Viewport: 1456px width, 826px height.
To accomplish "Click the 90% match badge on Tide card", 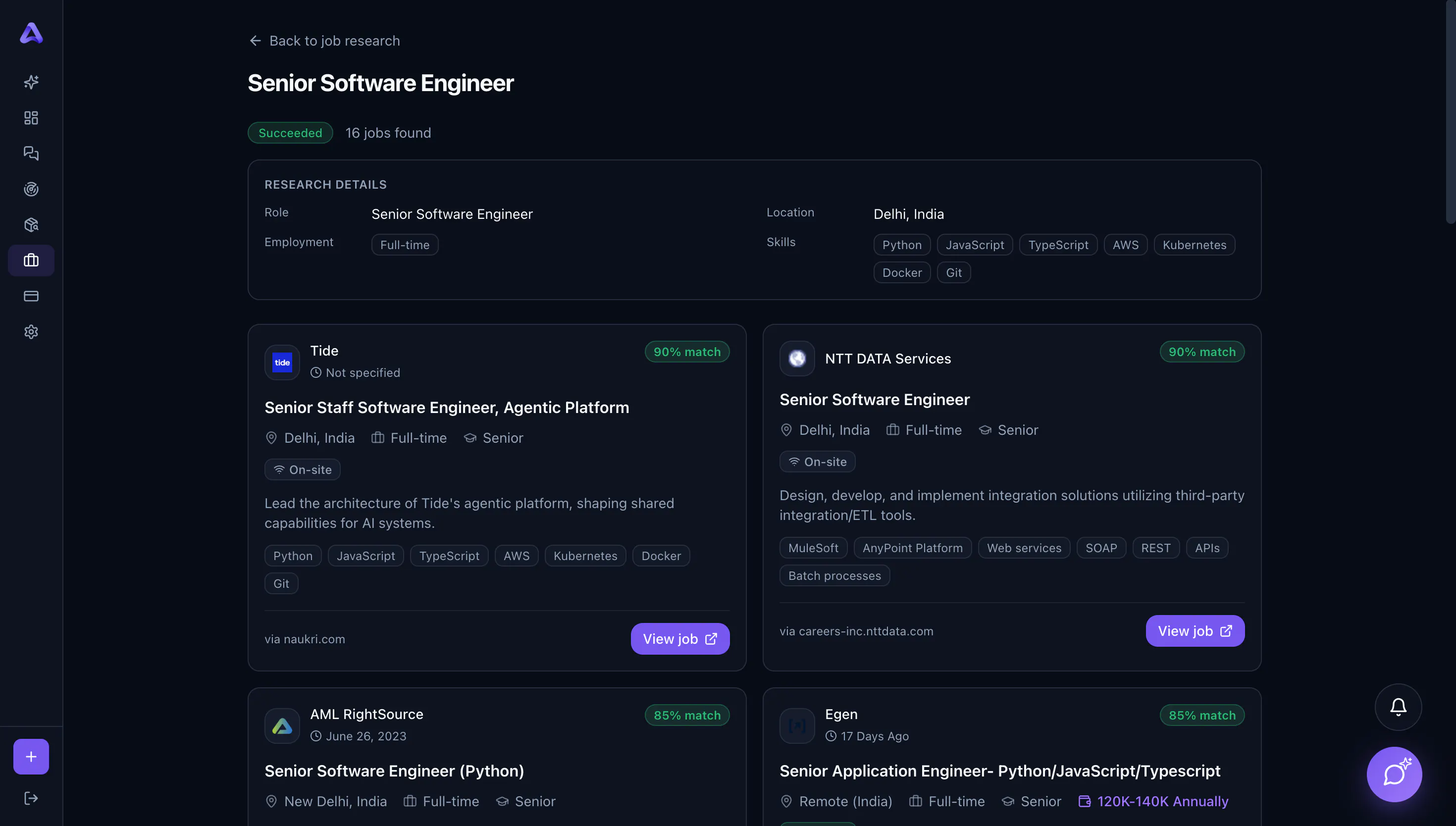I will click(x=687, y=352).
